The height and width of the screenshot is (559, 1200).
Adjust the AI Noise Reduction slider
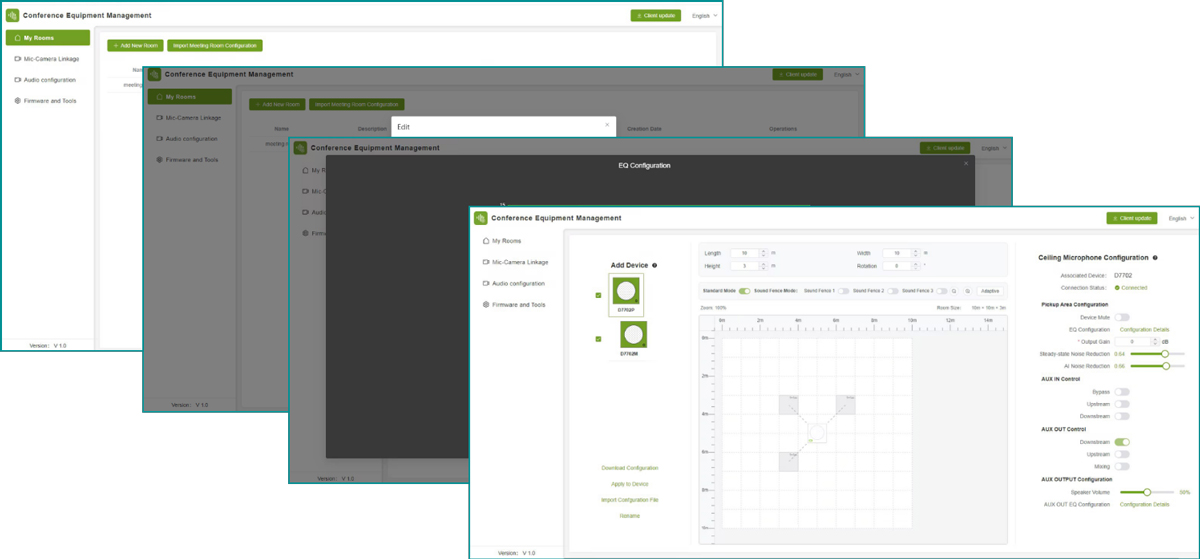pyautogui.click(x=1157, y=366)
